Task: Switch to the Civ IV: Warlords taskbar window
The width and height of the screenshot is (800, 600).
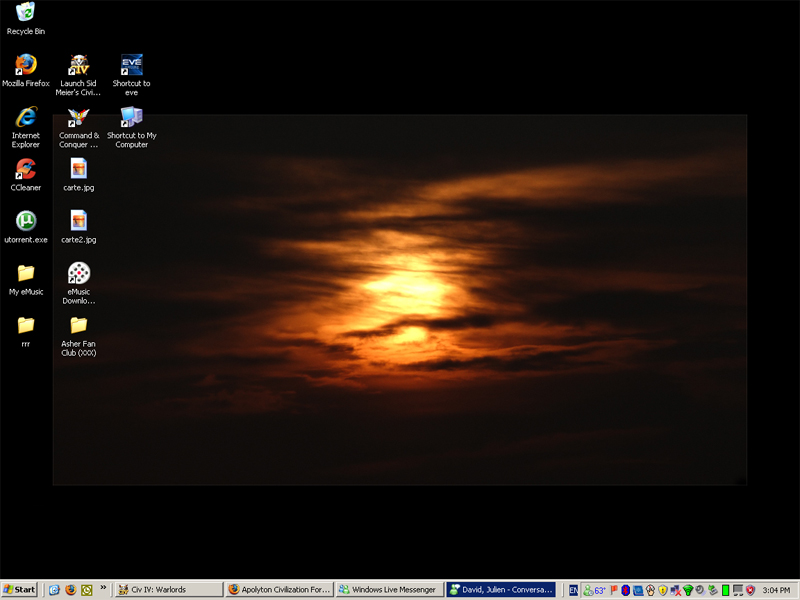Action: tap(167, 590)
